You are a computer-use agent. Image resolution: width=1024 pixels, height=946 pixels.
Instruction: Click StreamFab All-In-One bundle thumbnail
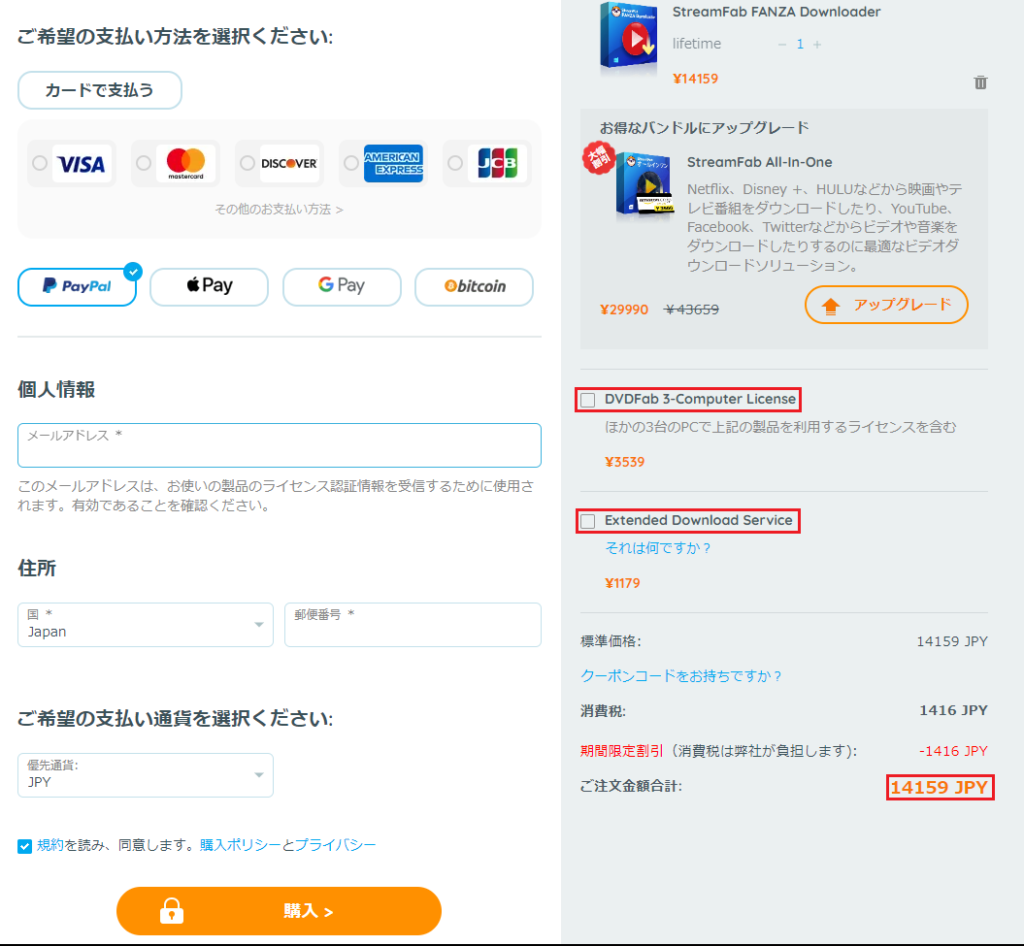click(645, 185)
